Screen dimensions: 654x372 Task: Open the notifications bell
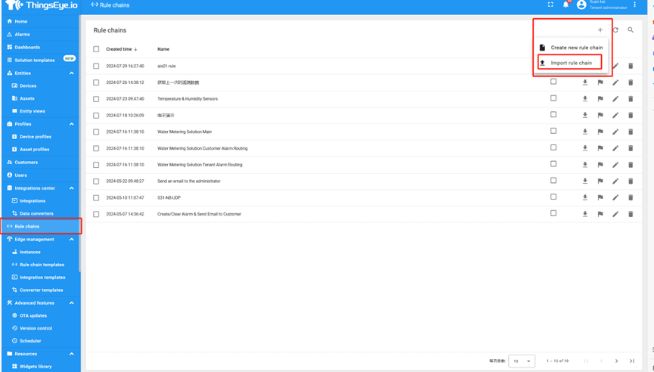[566, 5]
